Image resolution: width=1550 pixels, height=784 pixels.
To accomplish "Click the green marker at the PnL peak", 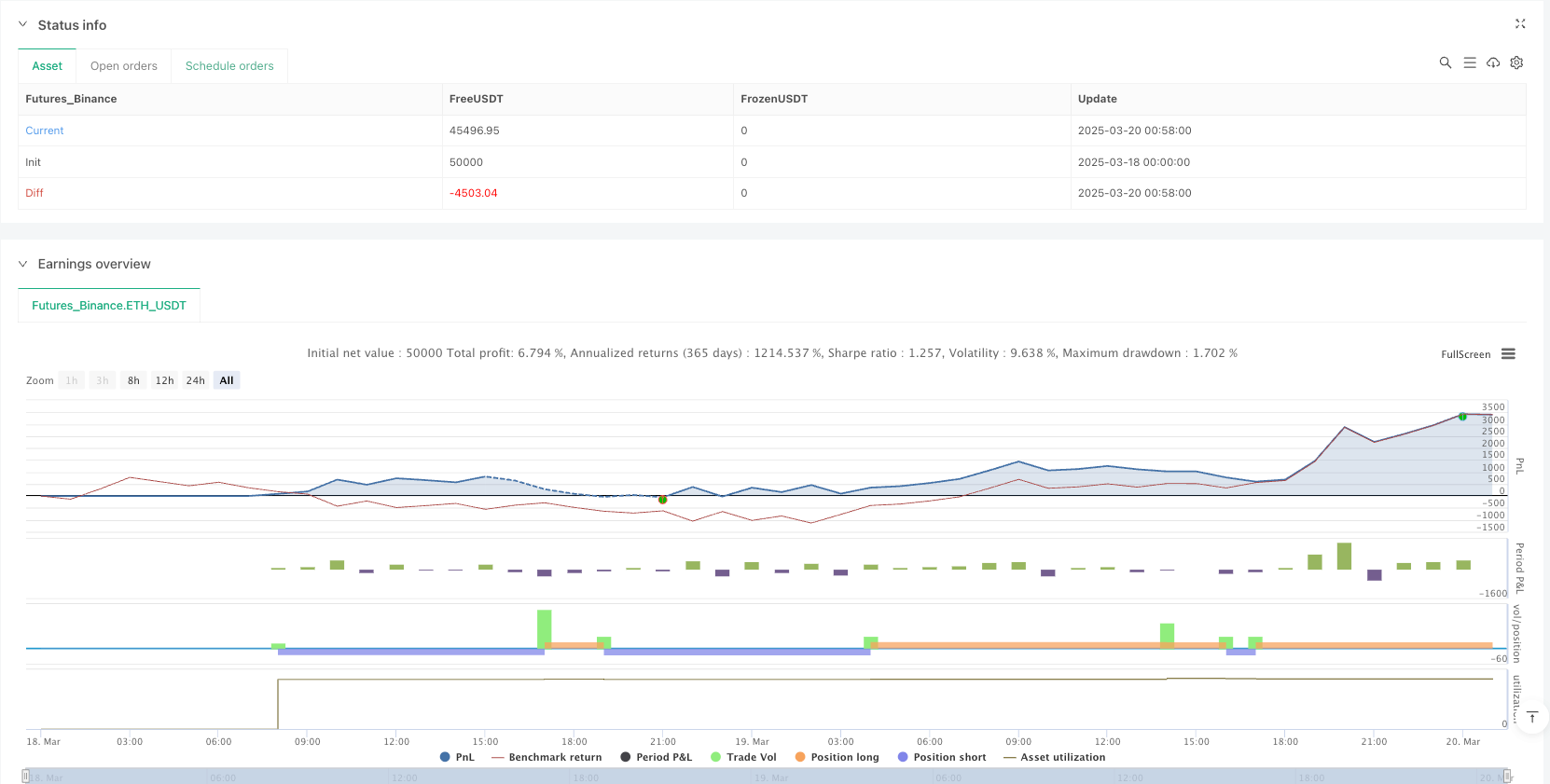I will click(1462, 417).
